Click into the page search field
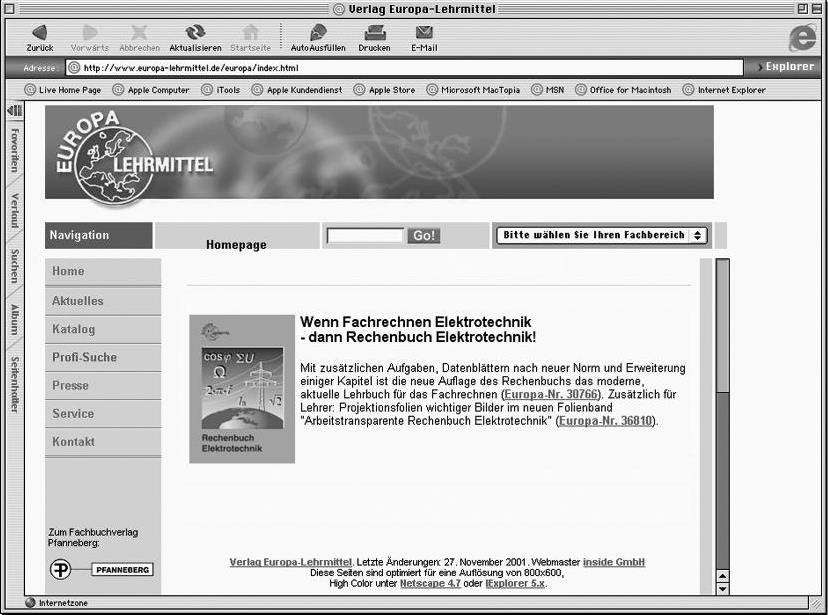 (365, 235)
